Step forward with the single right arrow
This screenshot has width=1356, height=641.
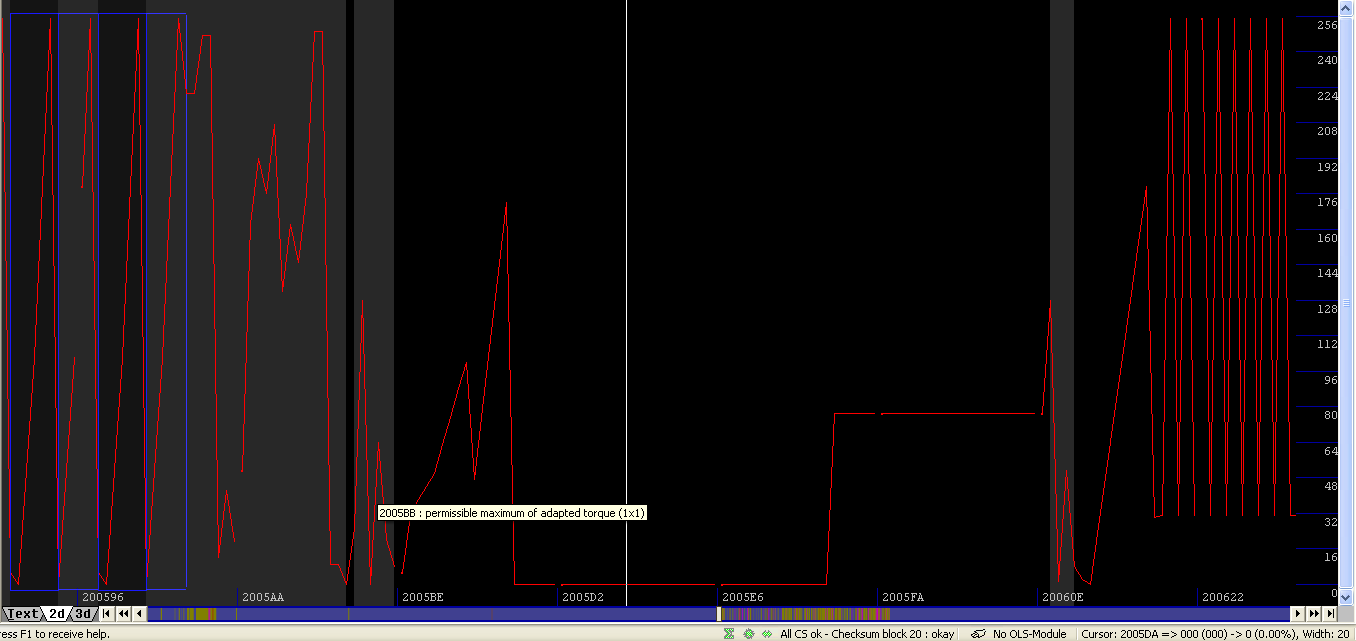click(1298, 614)
